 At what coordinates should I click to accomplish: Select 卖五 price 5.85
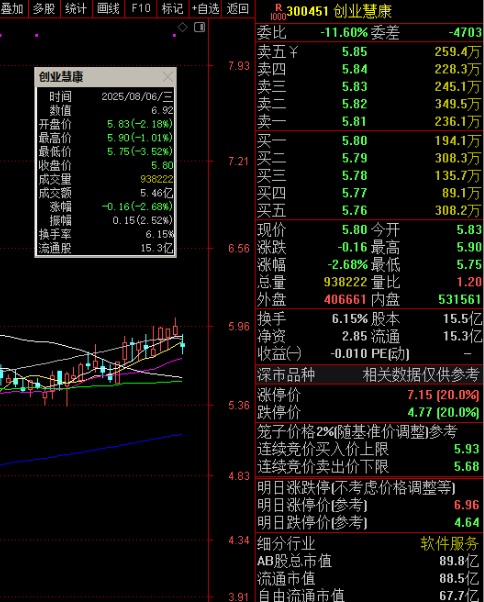[x=355, y=52]
